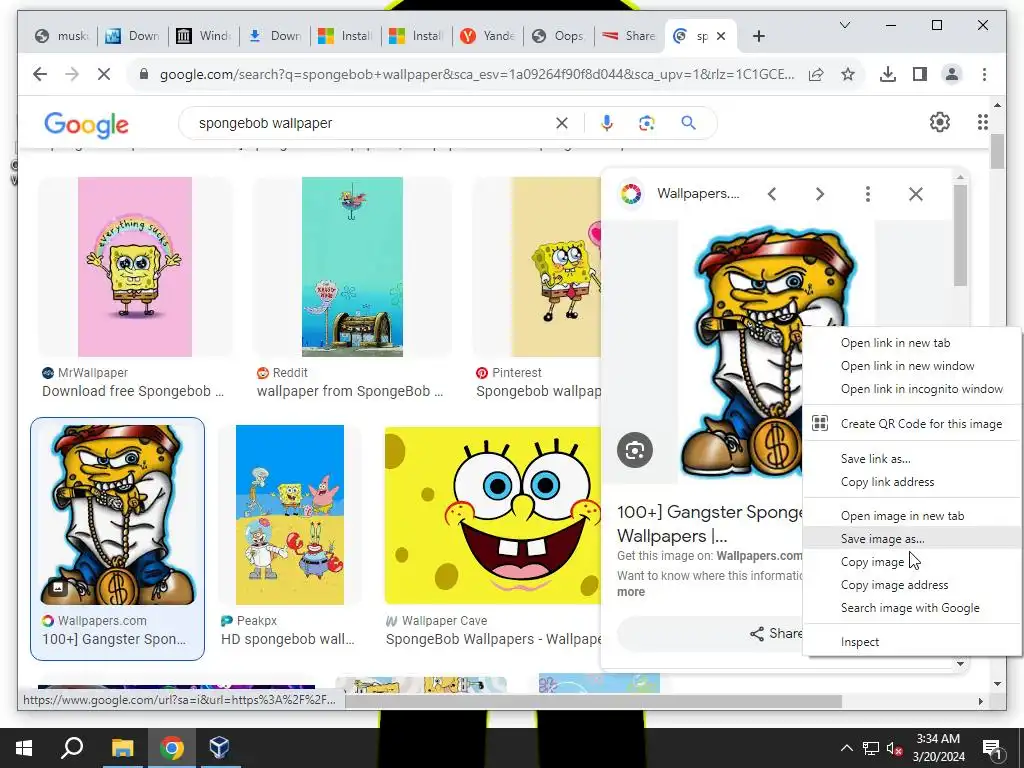Switch to the Oops tab
Viewport: 1024px width, 768px height.
tap(558, 37)
